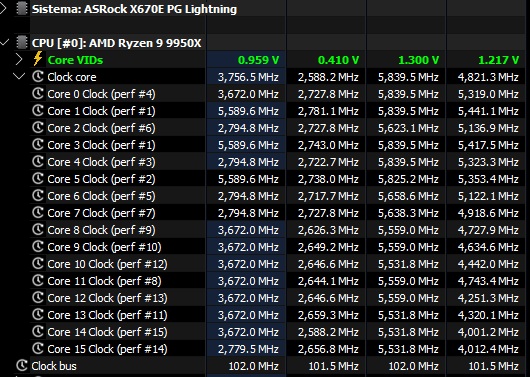Click Clock bus value 102.0 MHz in first column
530x377 pixels.
point(254,366)
